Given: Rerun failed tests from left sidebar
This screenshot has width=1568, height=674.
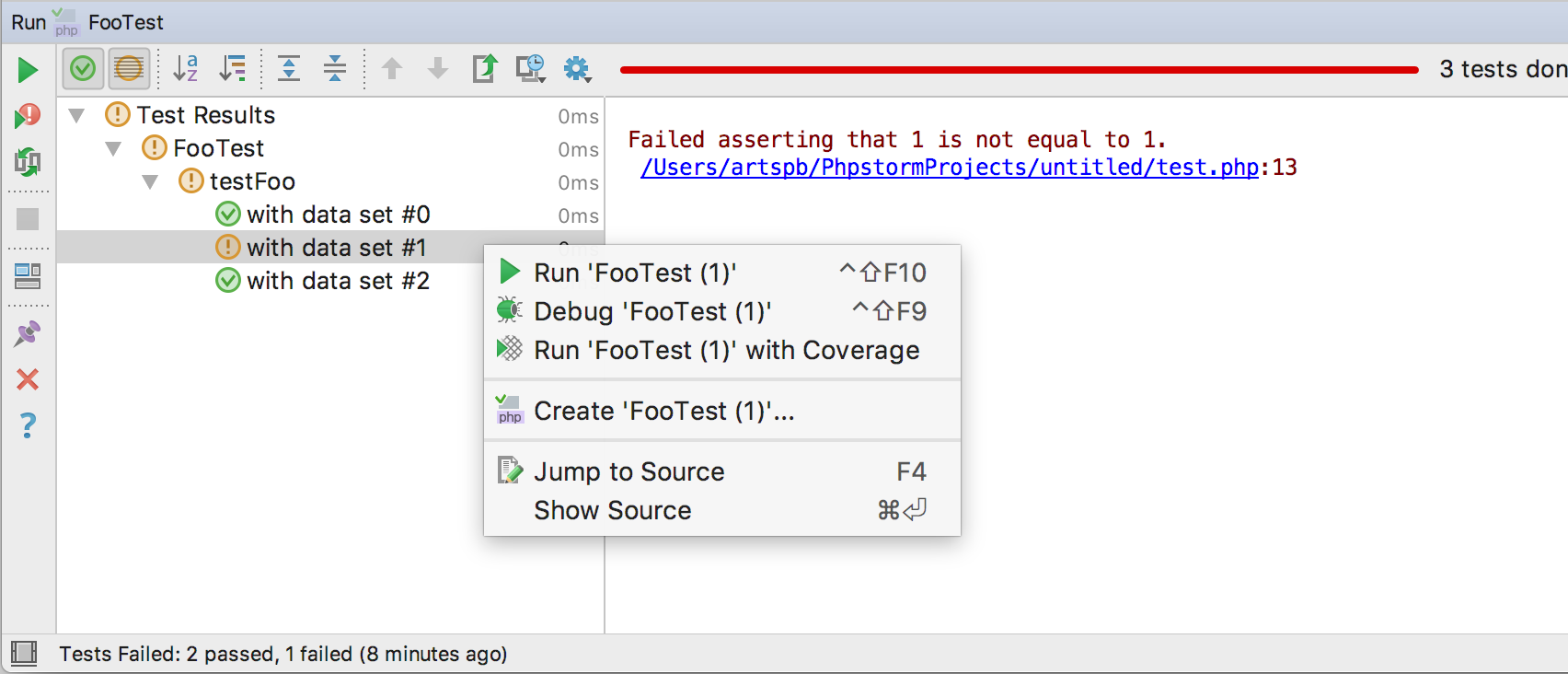Looking at the screenshot, I should (x=28, y=116).
